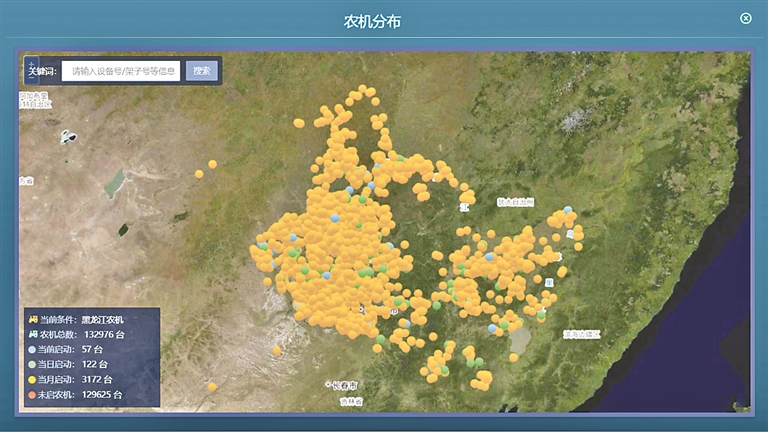
Task: Click the yellow 当月启动 legend dot
Action: coord(32,380)
